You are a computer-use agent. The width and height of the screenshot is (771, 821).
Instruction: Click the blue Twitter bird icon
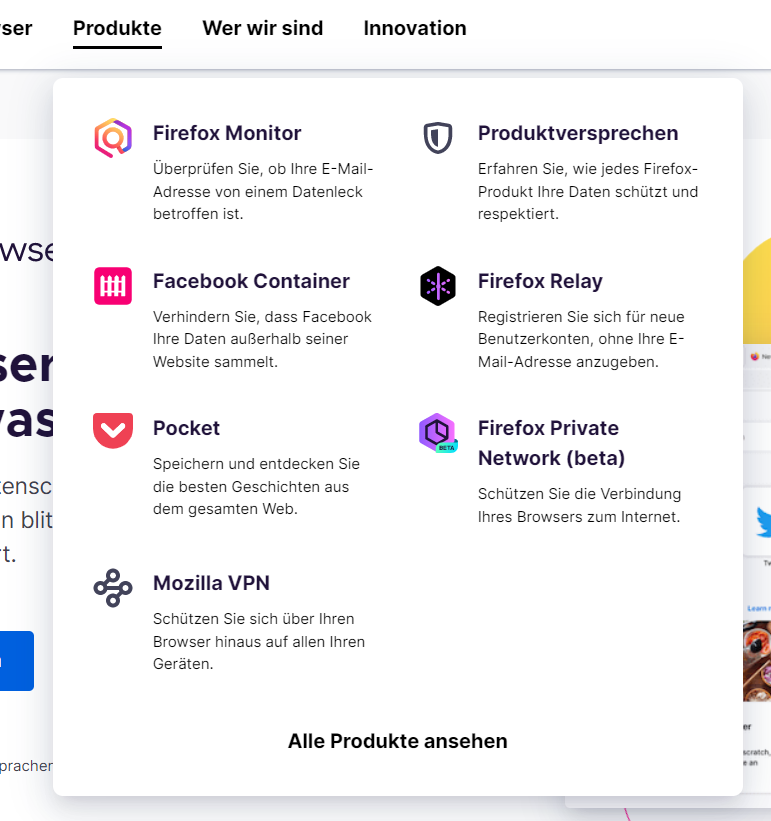click(764, 523)
